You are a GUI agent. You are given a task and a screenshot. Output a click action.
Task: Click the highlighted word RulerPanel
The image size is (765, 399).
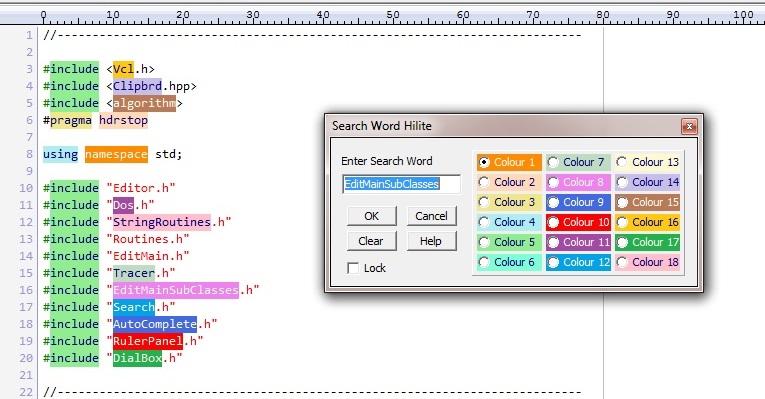(x=148, y=341)
